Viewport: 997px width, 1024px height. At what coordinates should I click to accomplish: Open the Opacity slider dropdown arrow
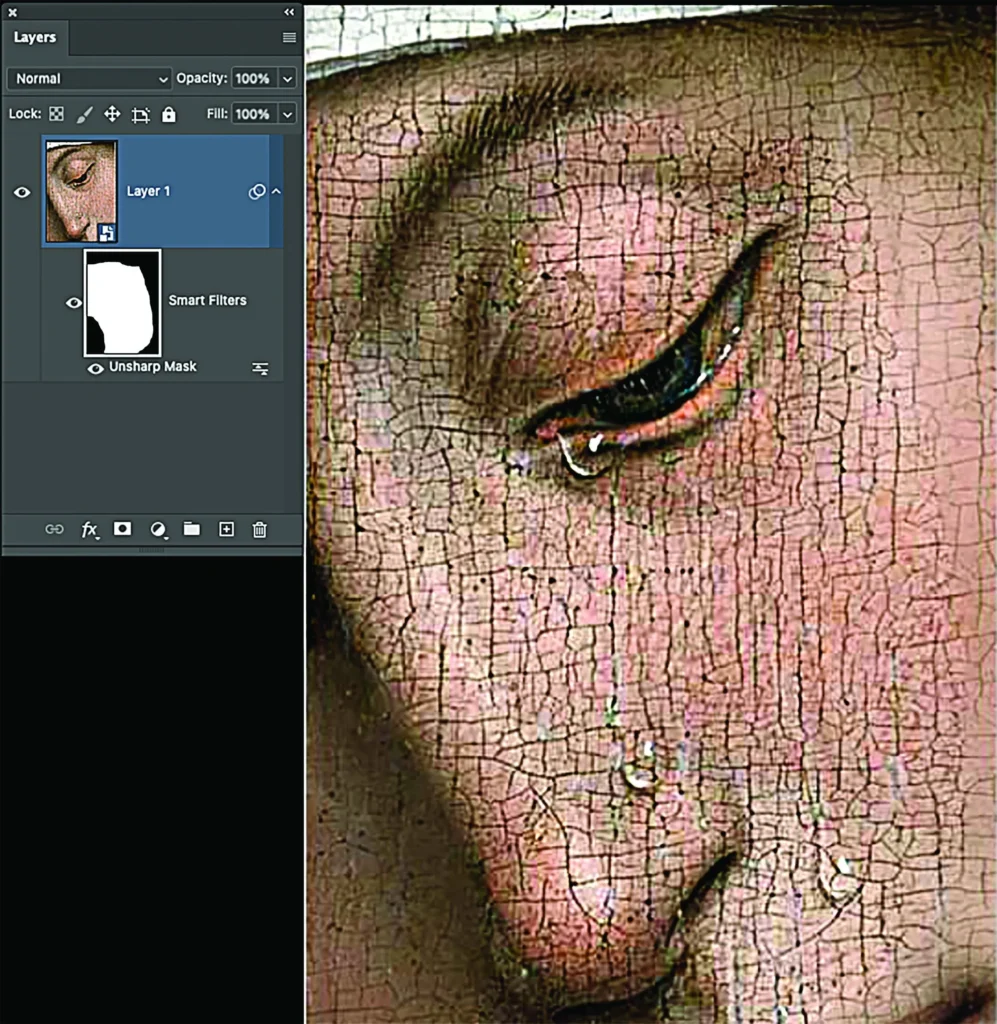(x=287, y=78)
